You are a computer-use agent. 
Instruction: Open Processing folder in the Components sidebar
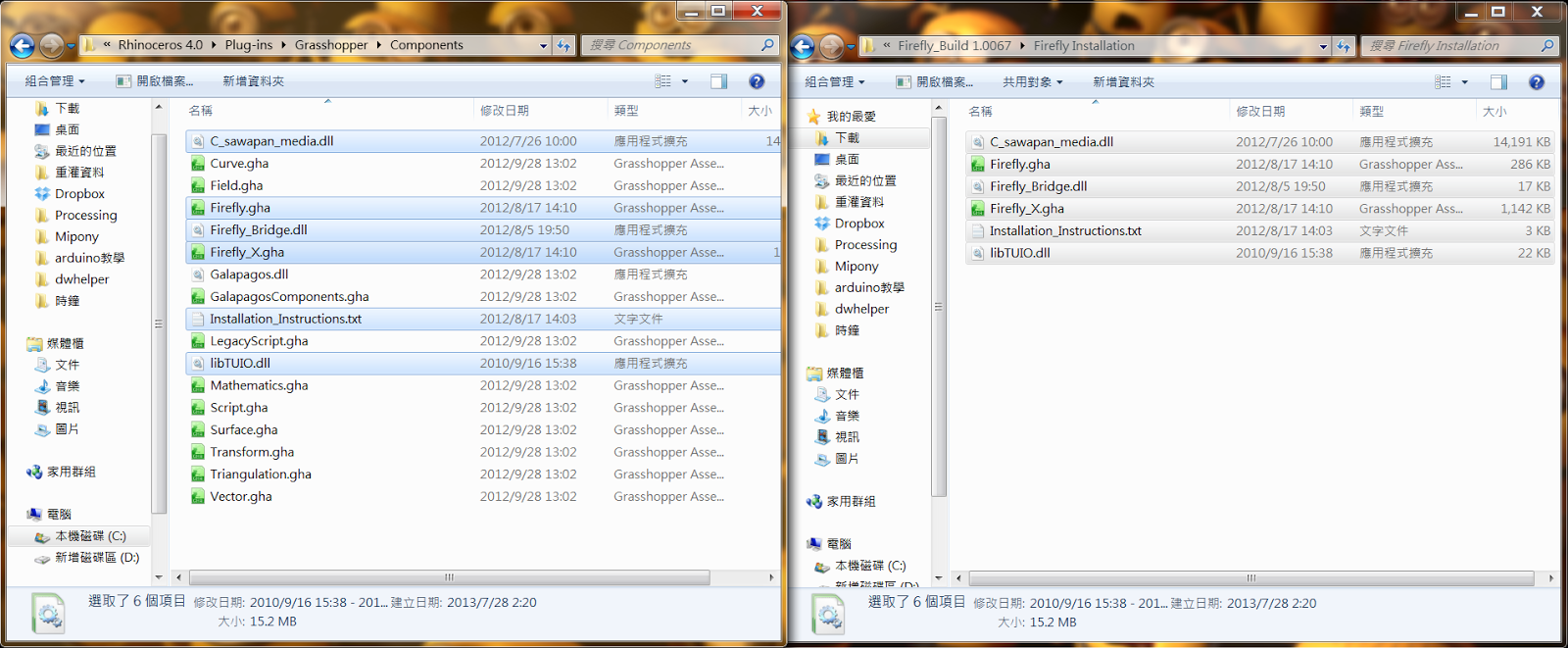tap(85, 216)
